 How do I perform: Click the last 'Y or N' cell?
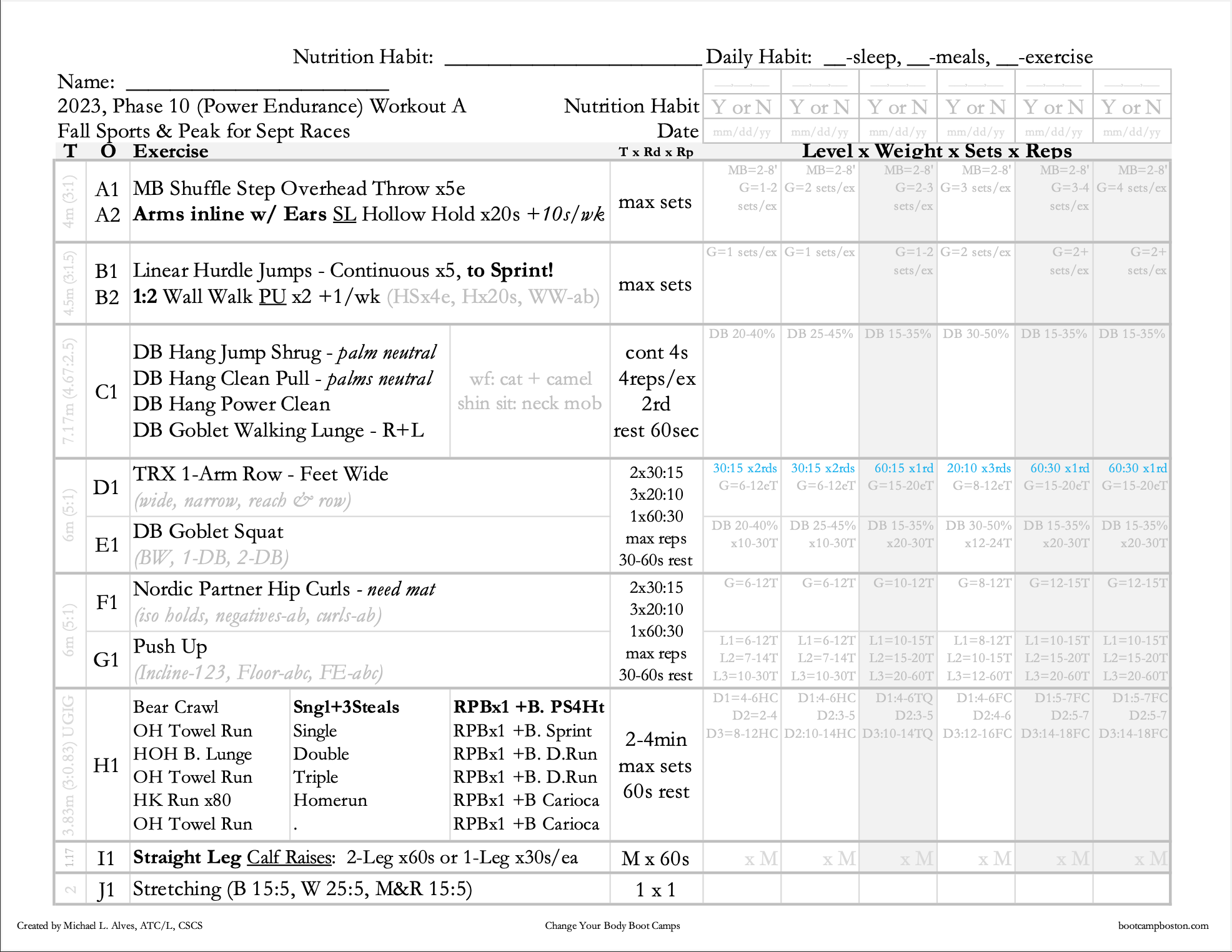point(1131,107)
